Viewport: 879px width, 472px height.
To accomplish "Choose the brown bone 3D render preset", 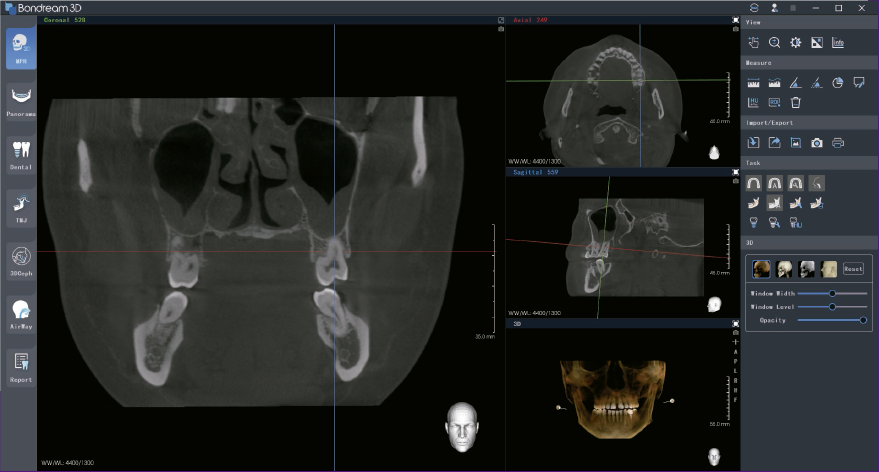I will click(x=761, y=269).
